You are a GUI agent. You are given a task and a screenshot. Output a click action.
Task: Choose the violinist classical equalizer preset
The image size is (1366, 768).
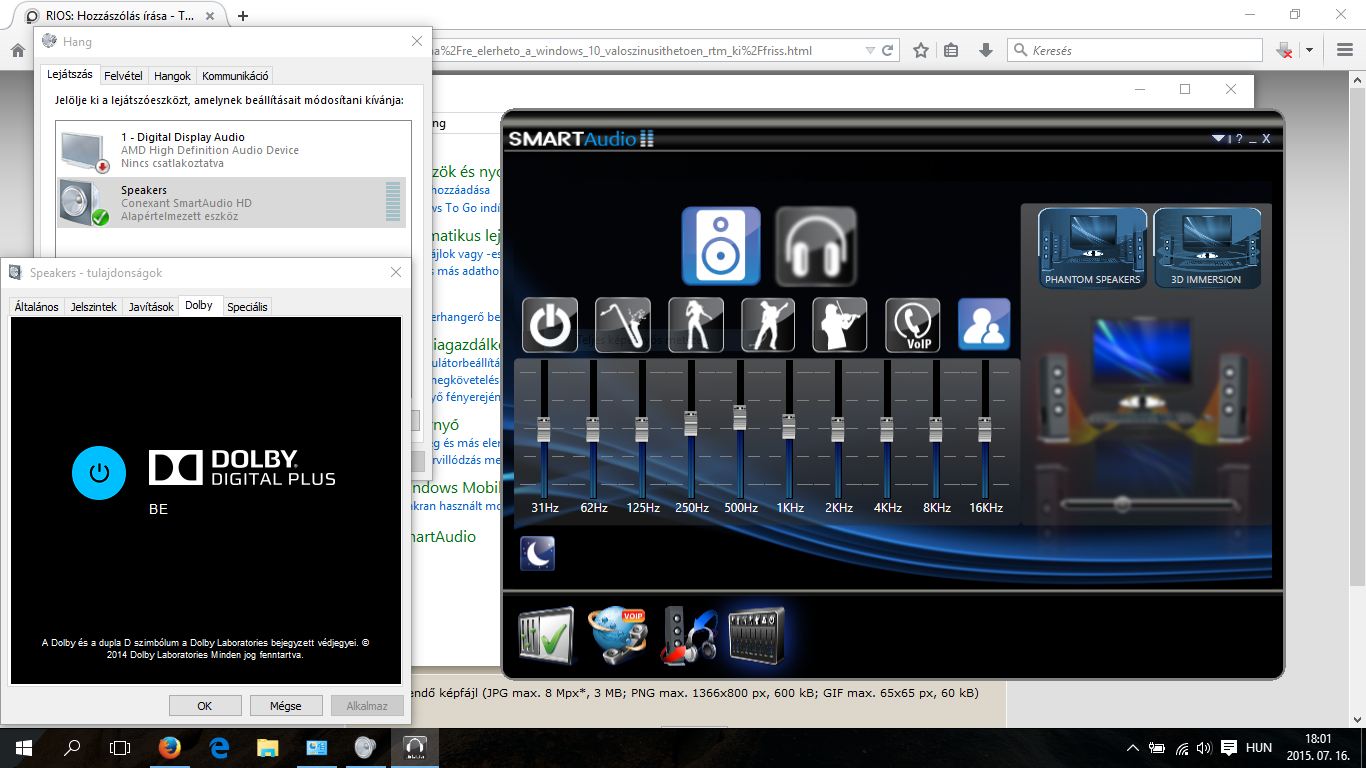(x=840, y=325)
